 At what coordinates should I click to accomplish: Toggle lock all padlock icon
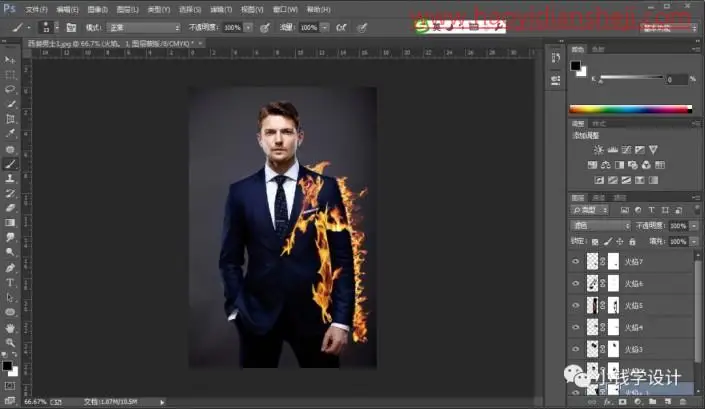coord(633,242)
